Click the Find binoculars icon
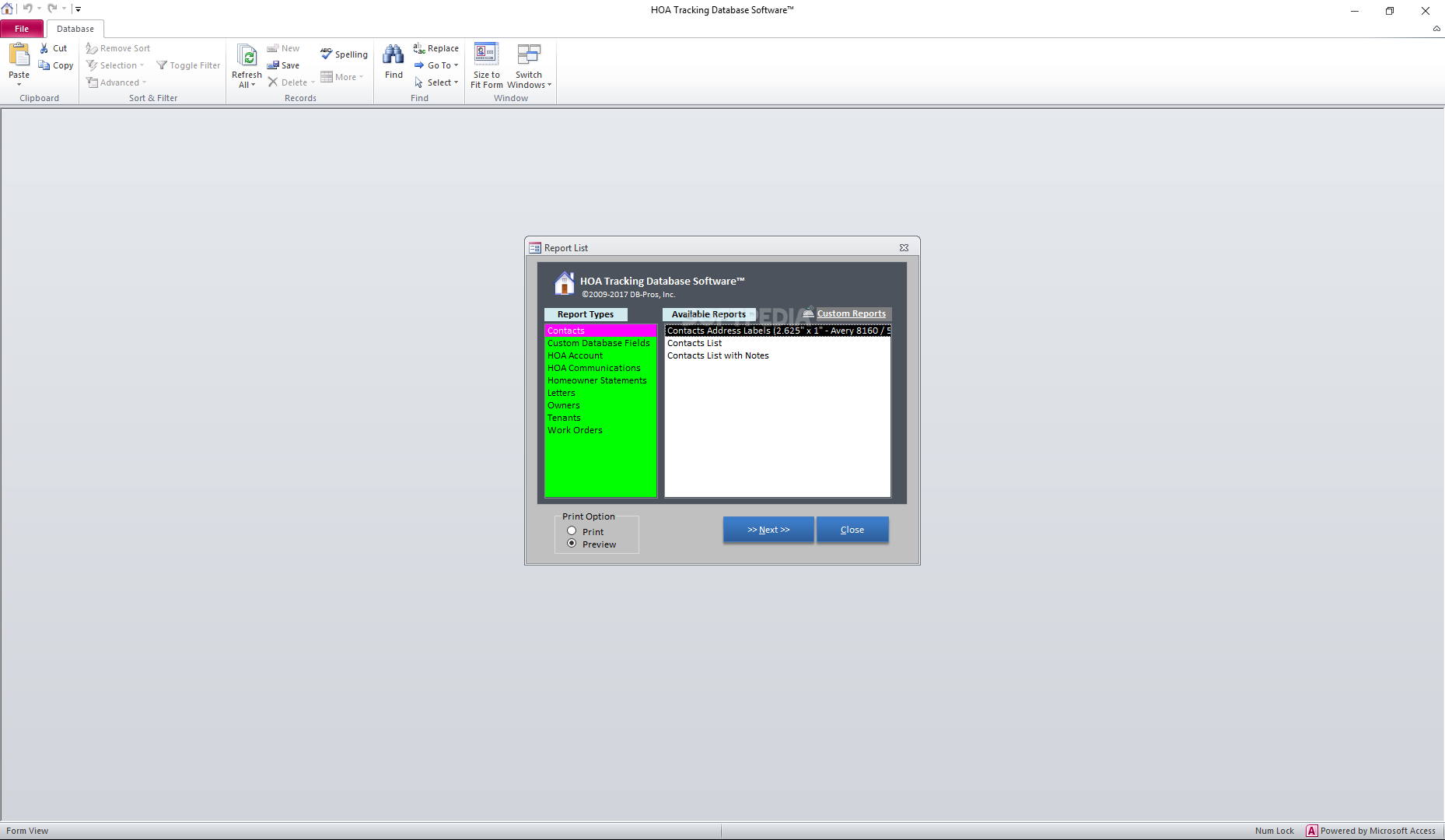 click(394, 55)
